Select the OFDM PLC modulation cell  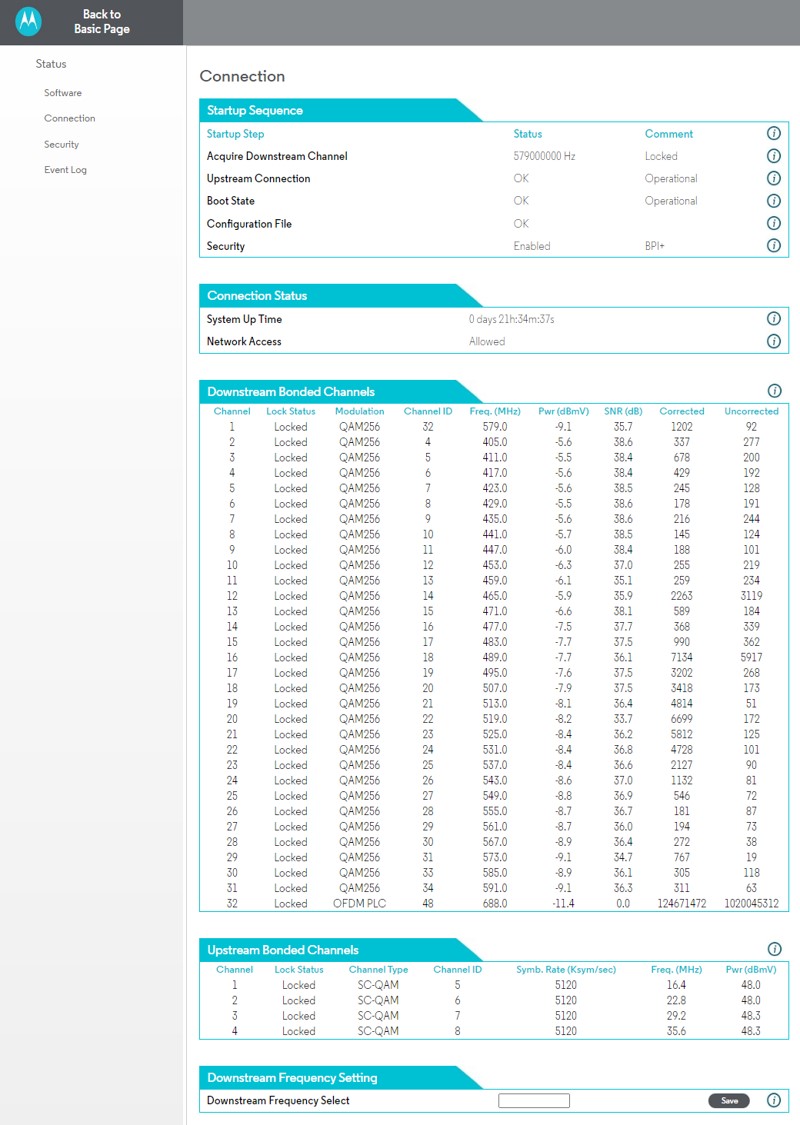(359, 903)
